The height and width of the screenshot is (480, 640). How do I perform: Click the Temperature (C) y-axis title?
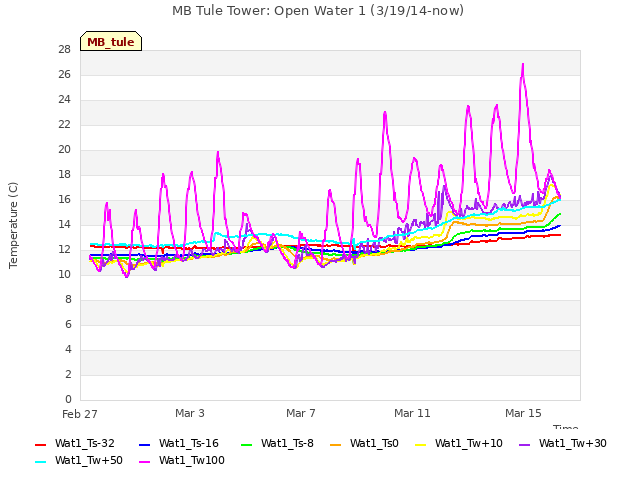tap(13, 225)
